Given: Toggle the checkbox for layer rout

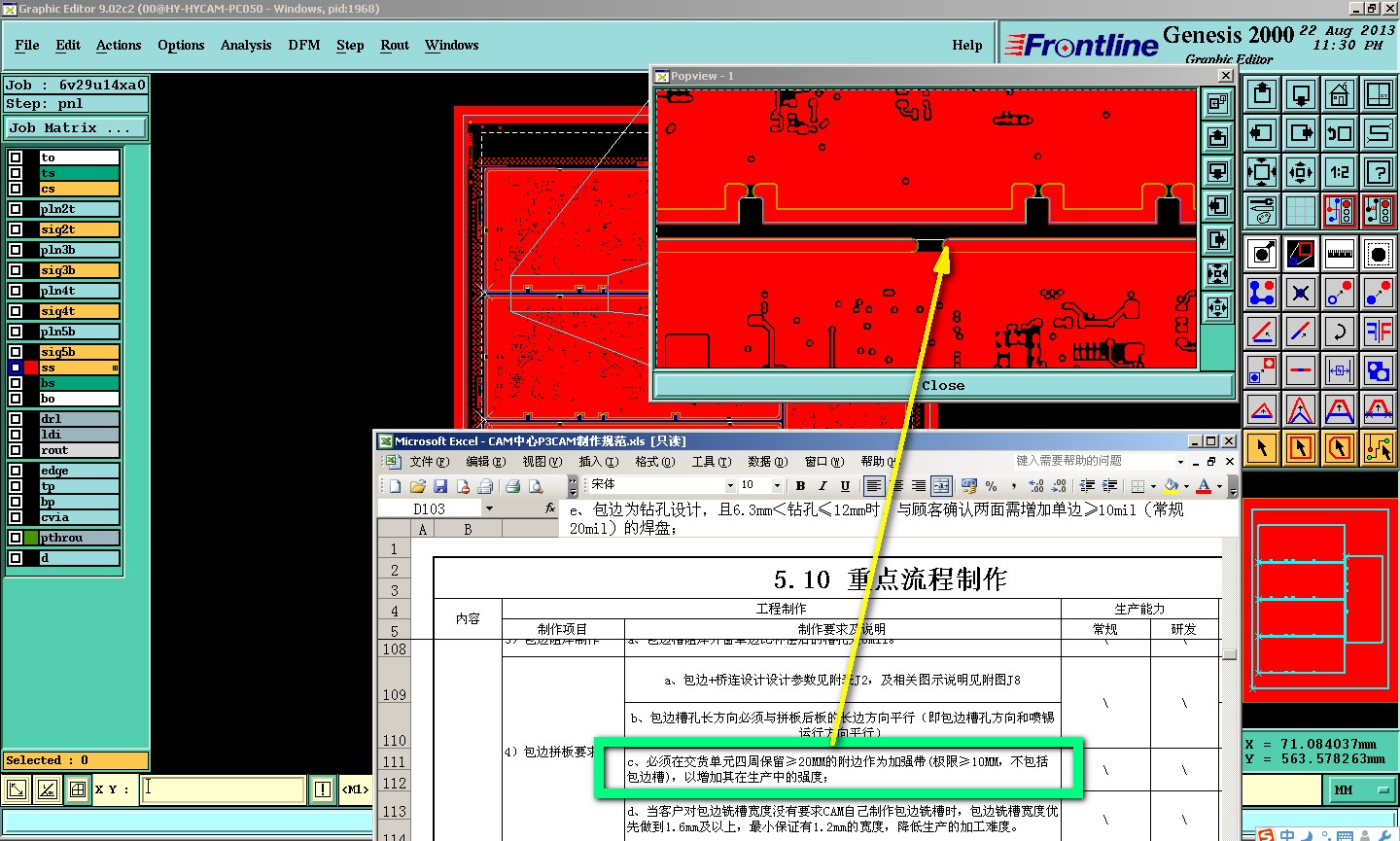Looking at the screenshot, I should click(x=16, y=450).
